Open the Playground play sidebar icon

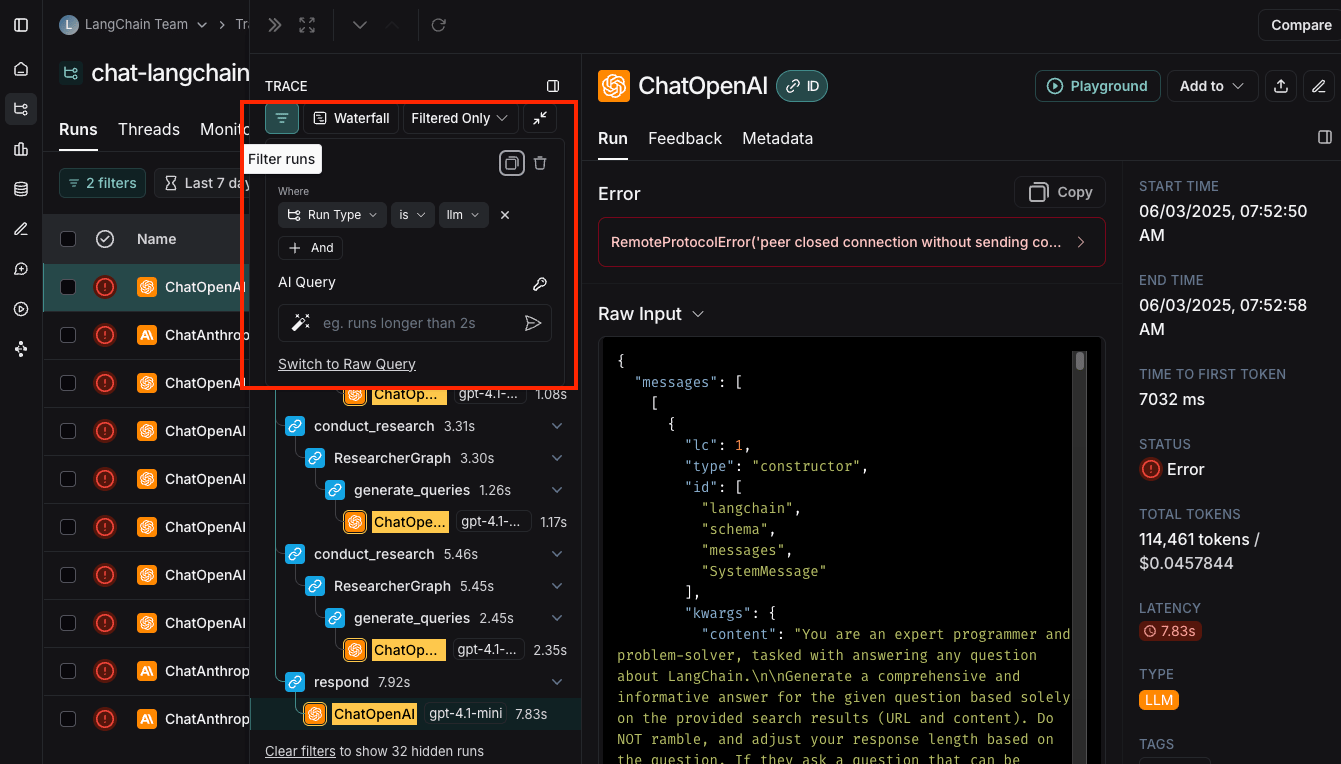[x=21, y=309]
